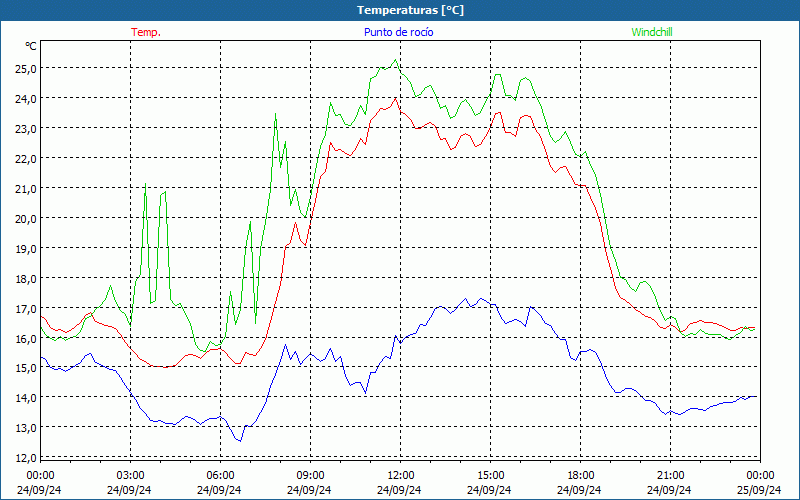The image size is (800, 500).
Task: Click the 21:00 time axis label
Action: (x=670, y=476)
